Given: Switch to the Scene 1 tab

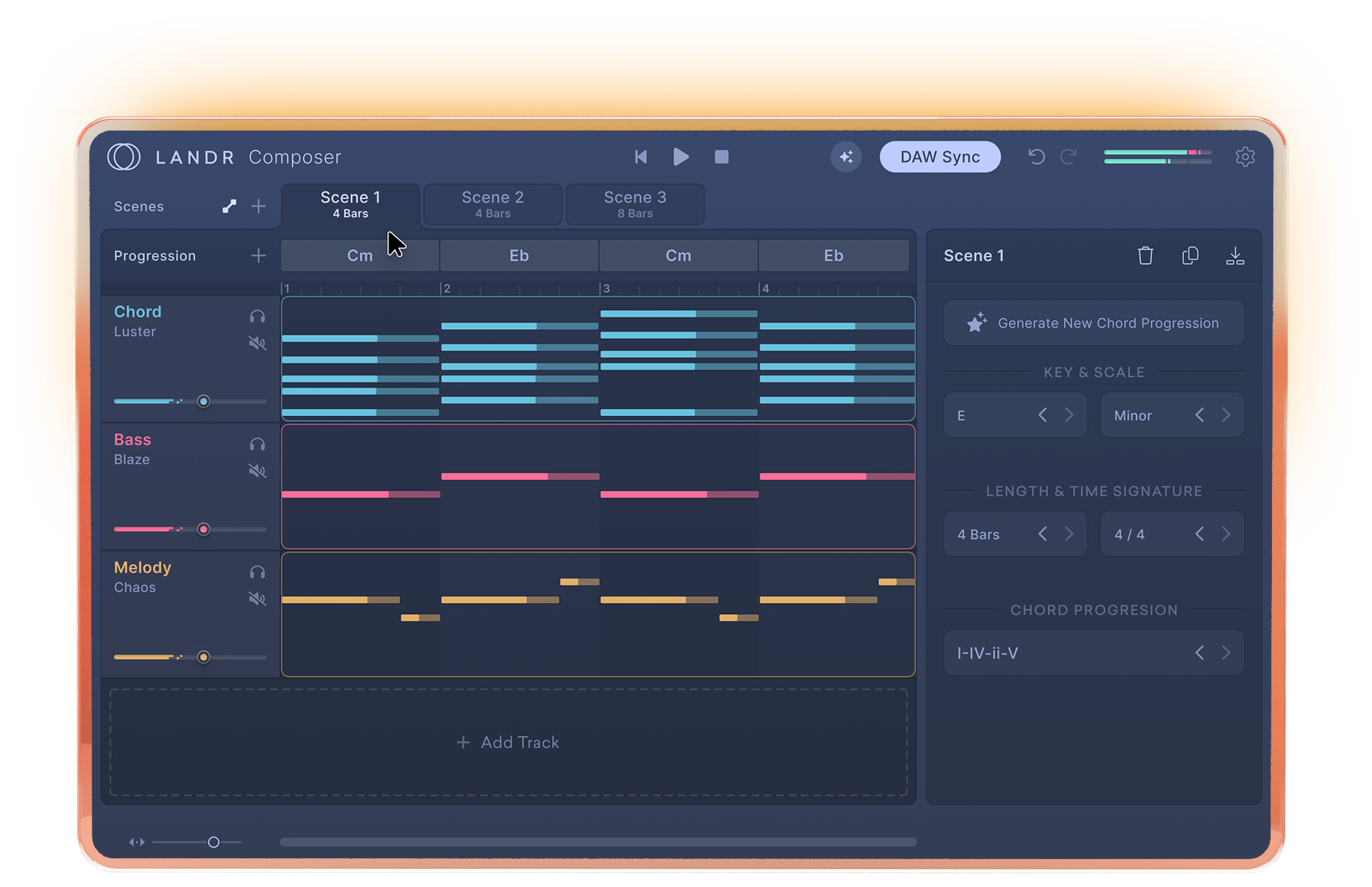Looking at the screenshot, I should [x=350, y=205].
